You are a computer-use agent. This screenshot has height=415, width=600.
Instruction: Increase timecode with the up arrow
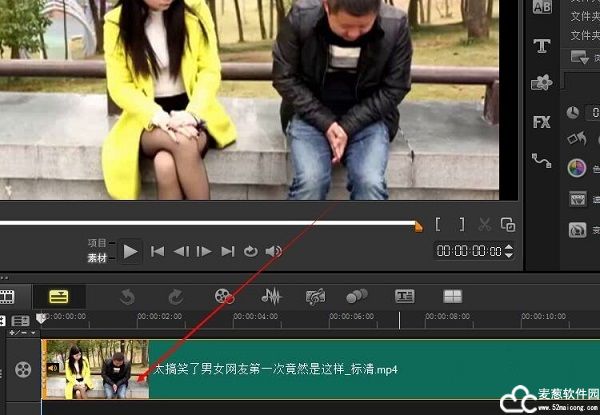509,247
